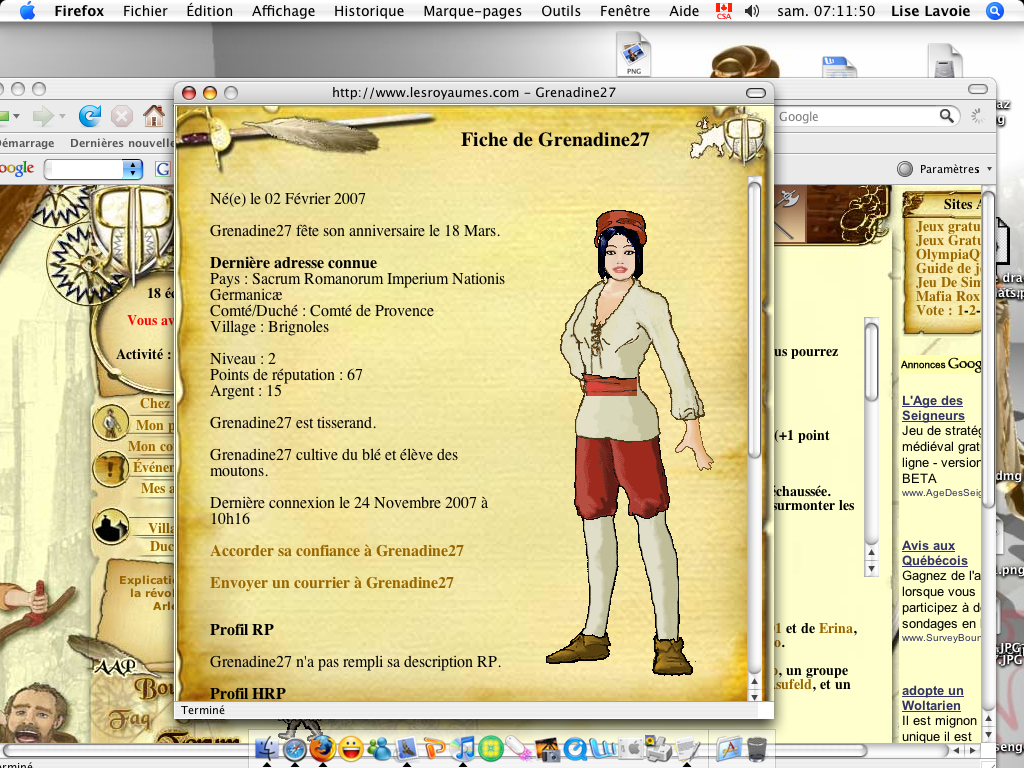Open the Démarrage bookmark in bookmarks bar
Image resolution: width=1024 pixels, height=768 pixels.
click(x=27, y=143)
